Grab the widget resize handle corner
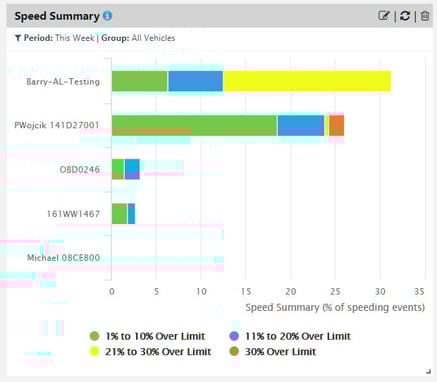This screenshot has width=437, height=382. click(428, 371)
